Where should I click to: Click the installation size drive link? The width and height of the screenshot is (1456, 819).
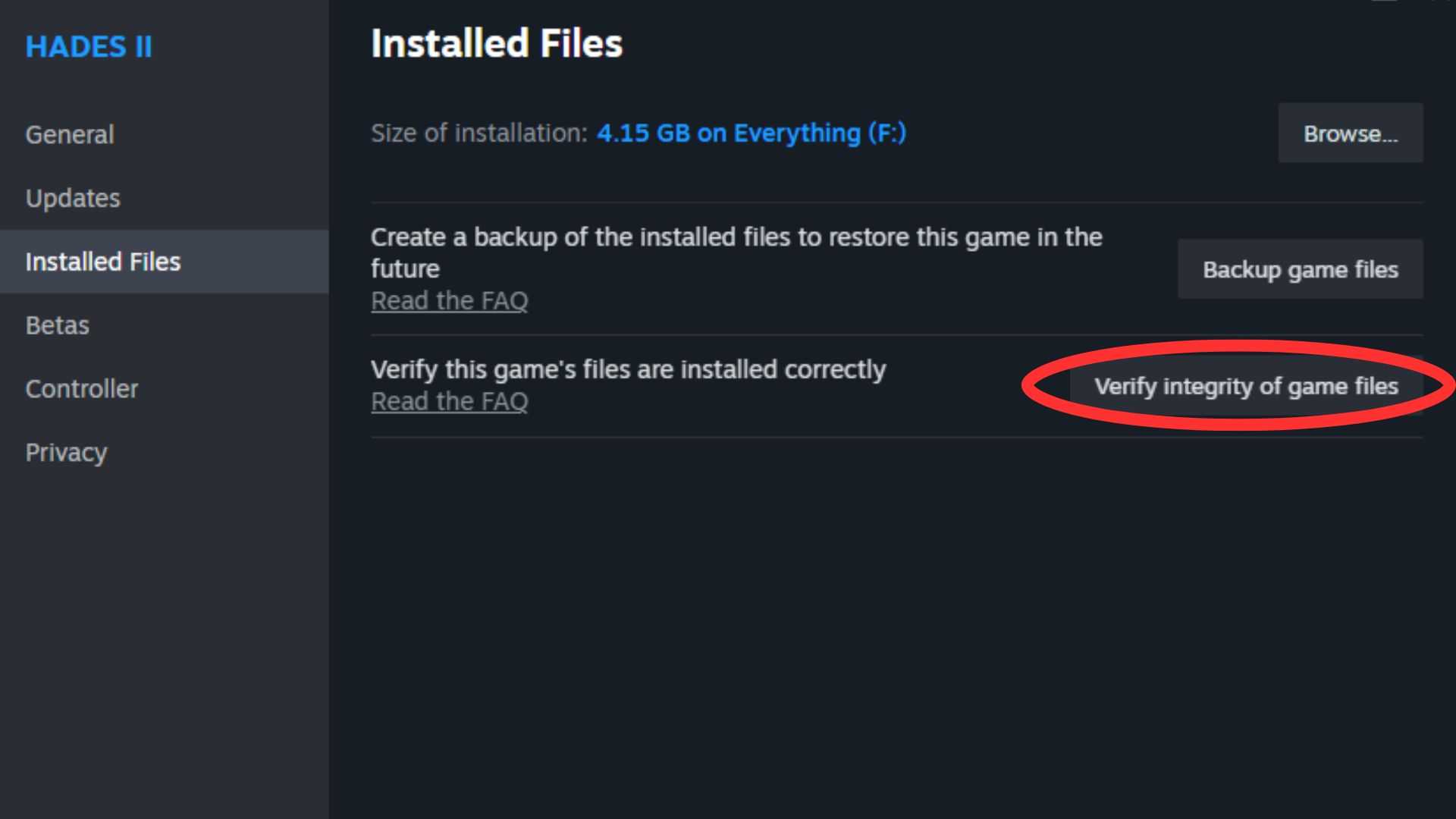pos(751,133)
